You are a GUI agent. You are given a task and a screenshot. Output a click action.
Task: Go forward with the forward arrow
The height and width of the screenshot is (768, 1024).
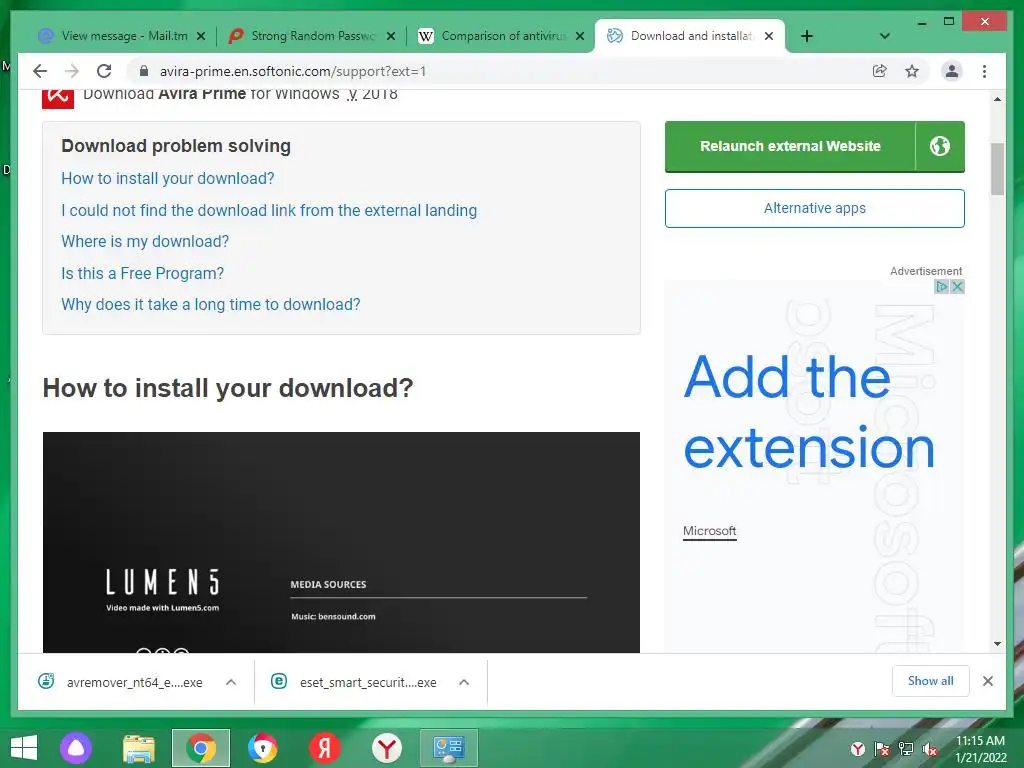[72, 71]
